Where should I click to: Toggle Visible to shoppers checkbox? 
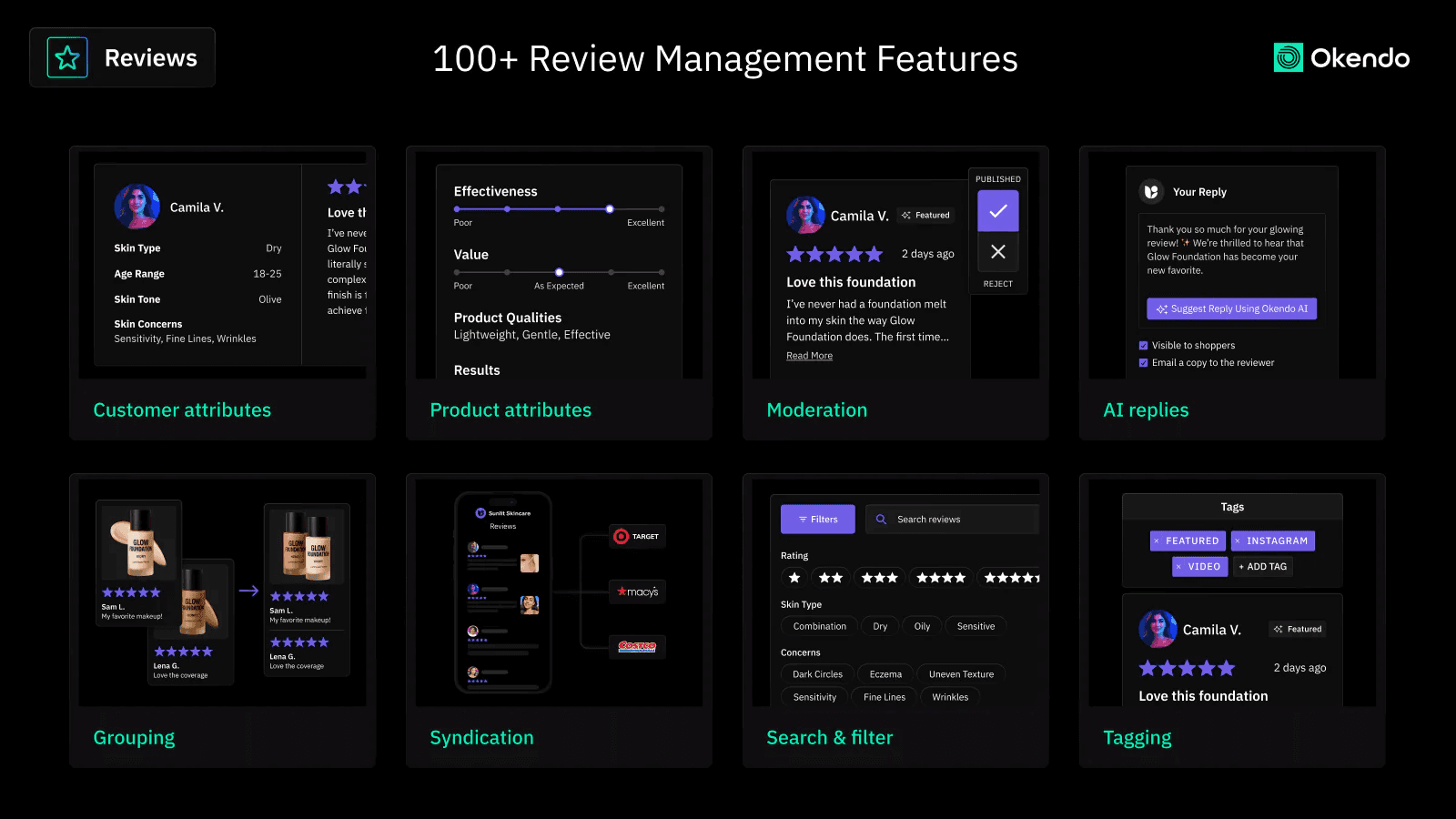point(1143,346)
